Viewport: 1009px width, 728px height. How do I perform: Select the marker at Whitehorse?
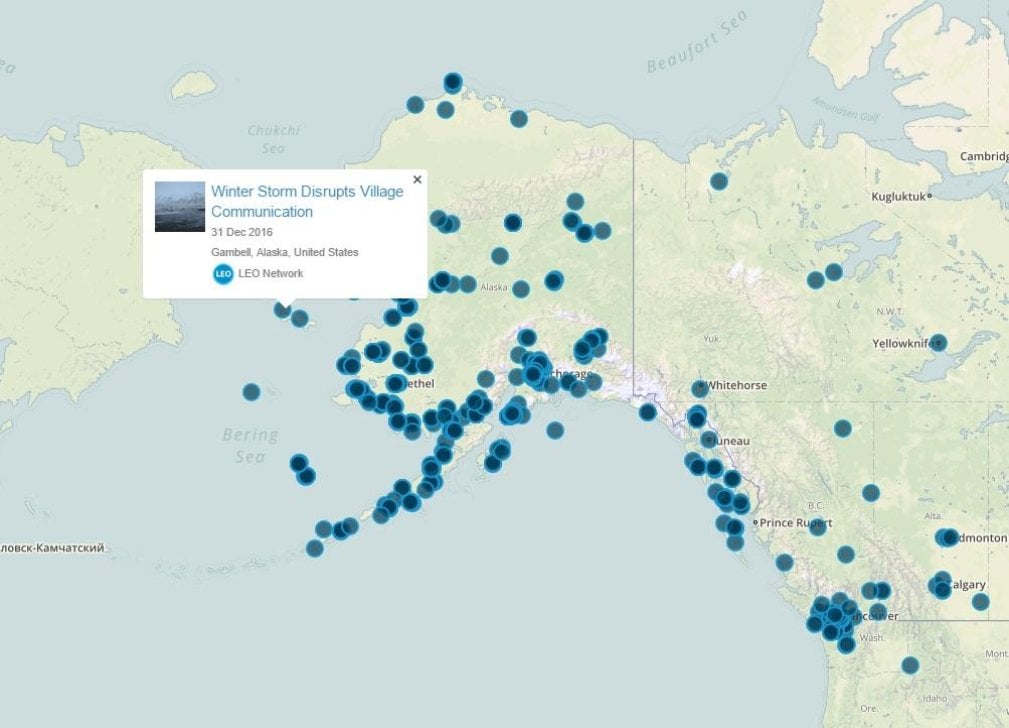(700, 389)
